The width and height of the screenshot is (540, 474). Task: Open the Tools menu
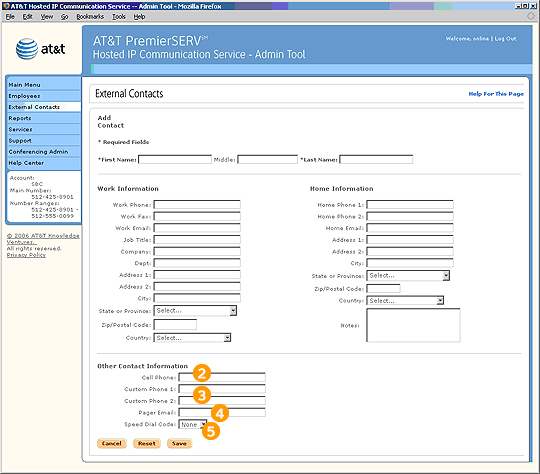tap(118, 17)
